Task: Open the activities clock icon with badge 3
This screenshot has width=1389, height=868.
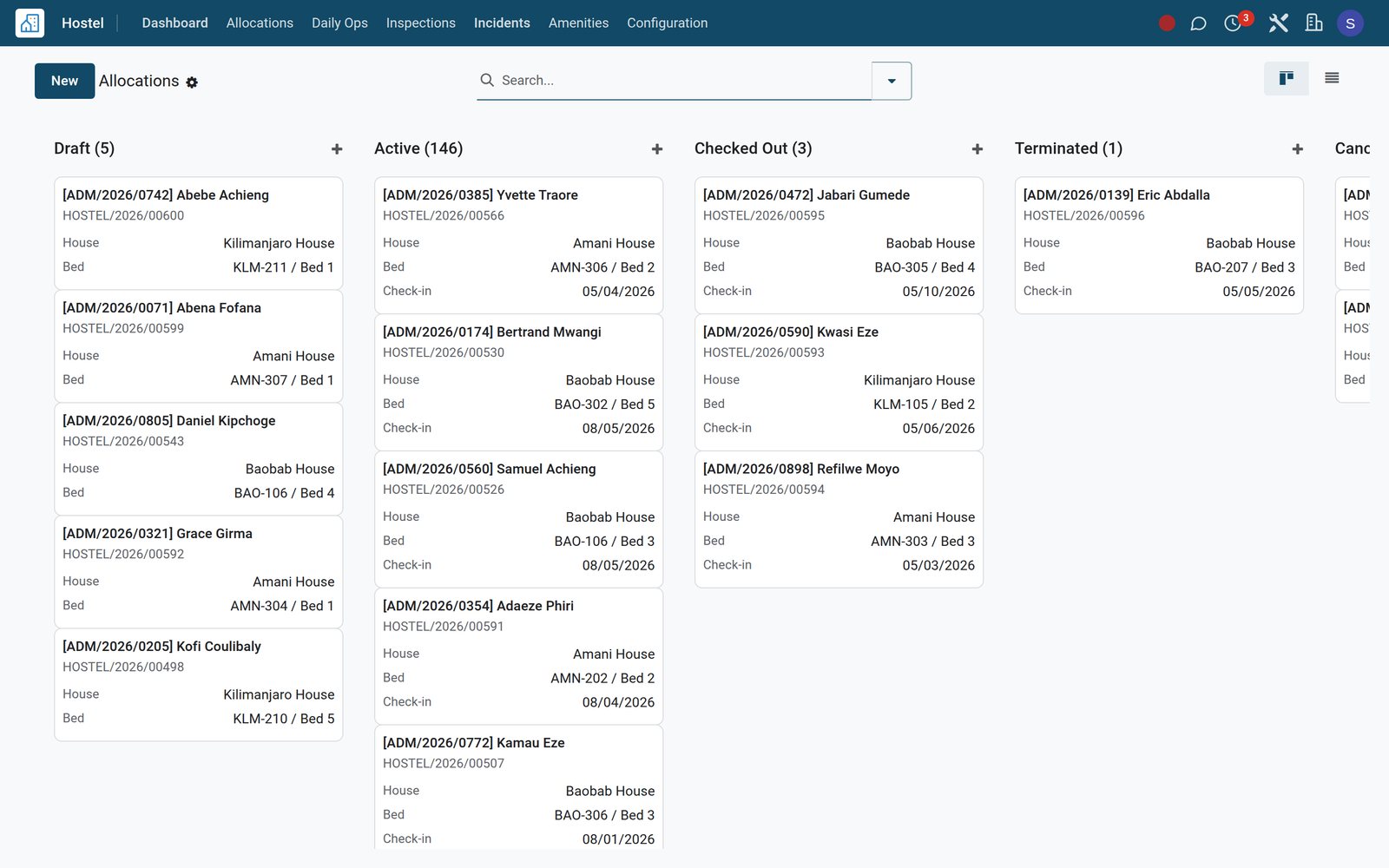Action: tap(1234, 23)
